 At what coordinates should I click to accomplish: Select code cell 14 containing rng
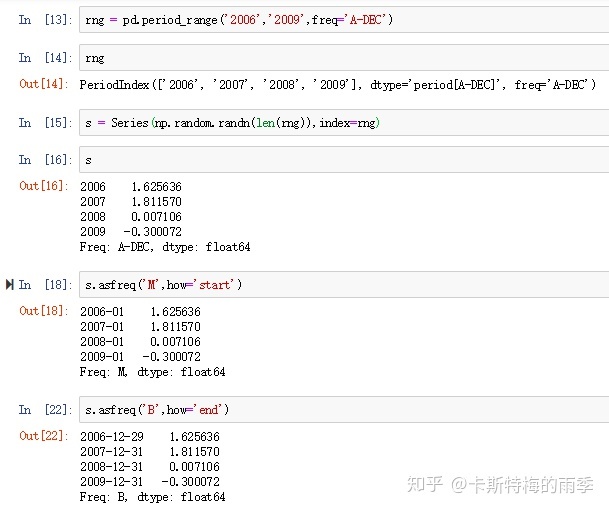(x=344, y=58)
